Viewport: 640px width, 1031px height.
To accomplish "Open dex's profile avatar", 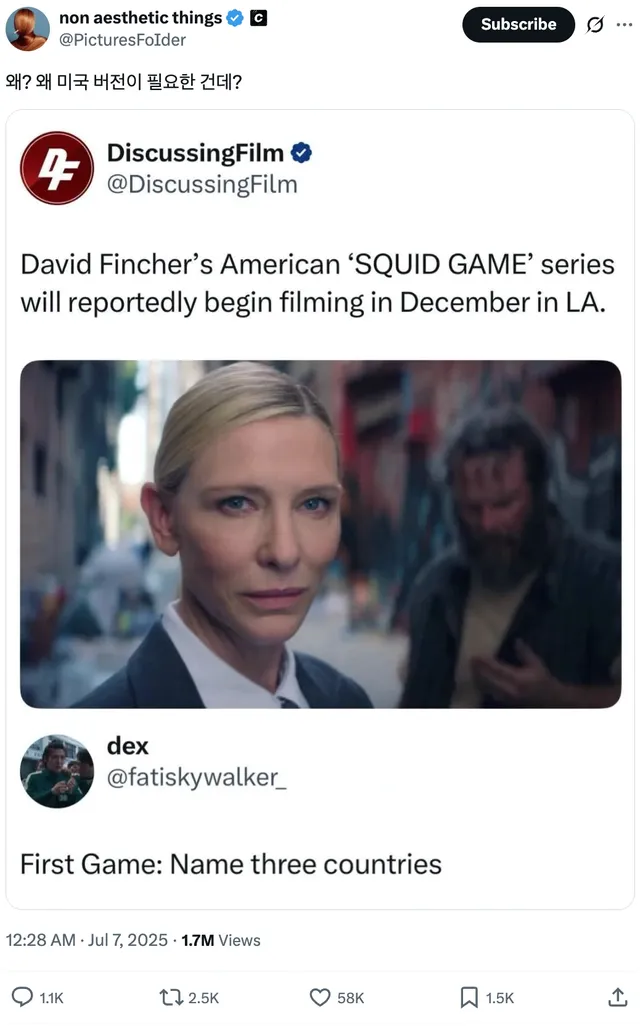I will click(x=57, y=771).
